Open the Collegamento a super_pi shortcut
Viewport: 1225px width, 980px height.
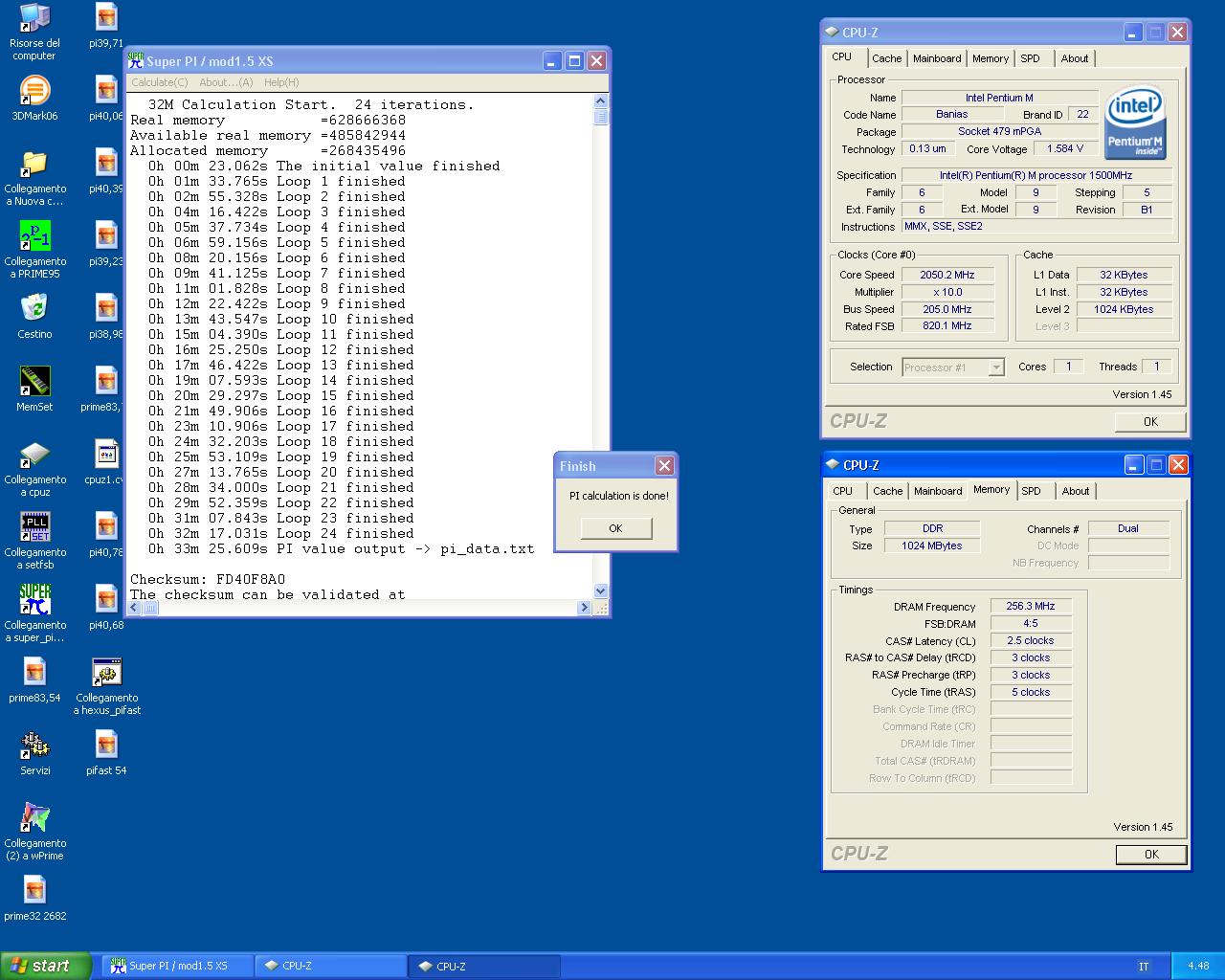34,614
